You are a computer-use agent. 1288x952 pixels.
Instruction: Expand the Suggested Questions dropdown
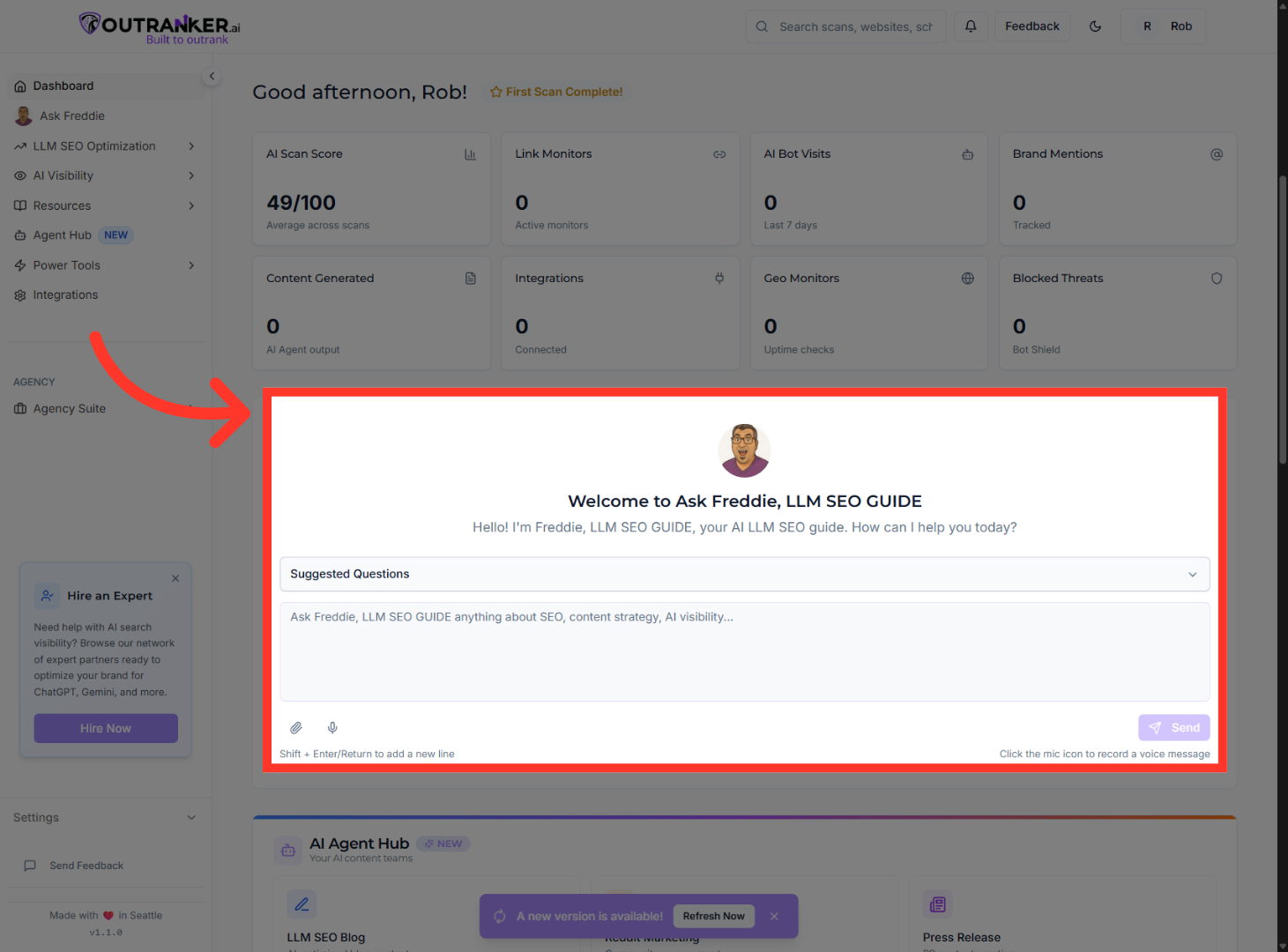coord(744,574)
